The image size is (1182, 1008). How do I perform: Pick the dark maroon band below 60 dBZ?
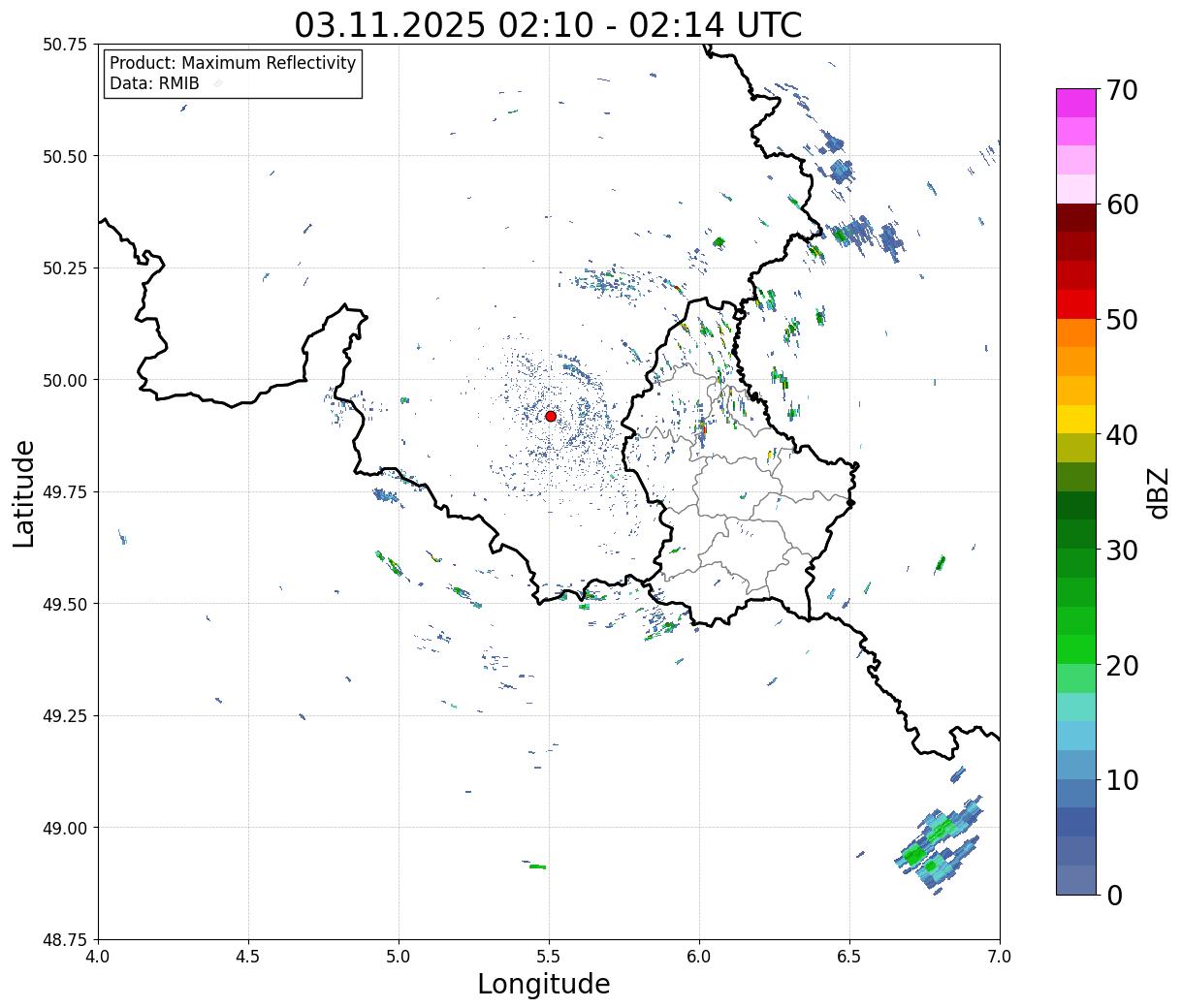click(x=1076, y=218)
